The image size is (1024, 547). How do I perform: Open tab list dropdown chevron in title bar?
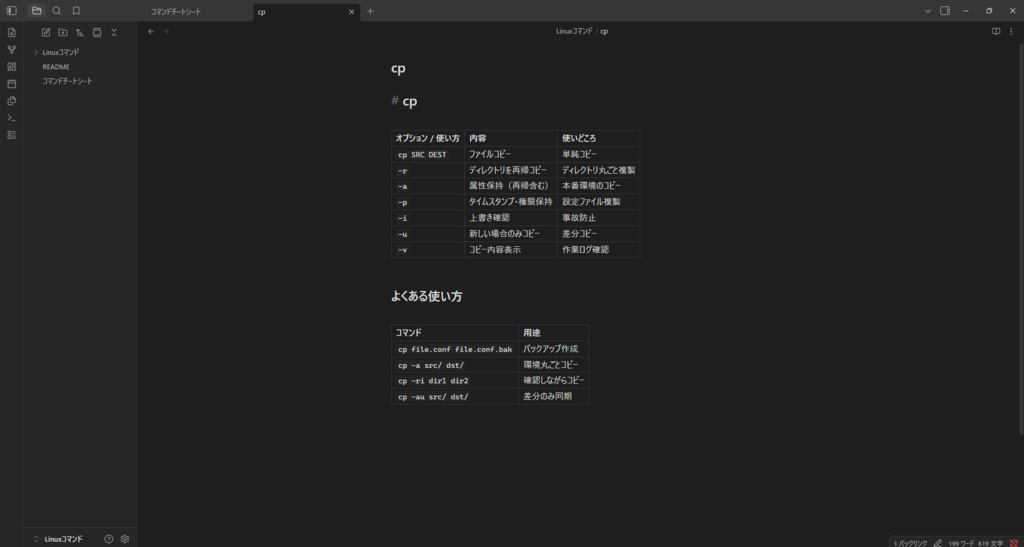[927, 11]
